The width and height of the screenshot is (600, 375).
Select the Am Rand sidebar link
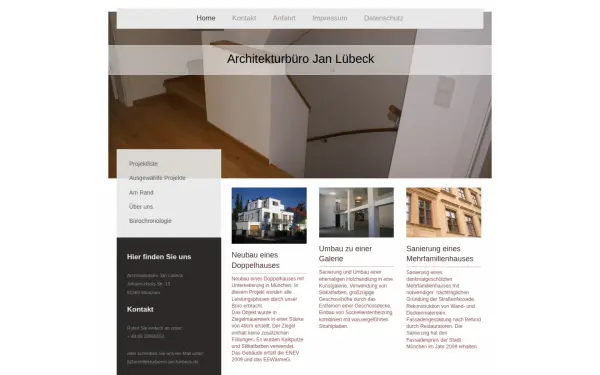click(141, 192)
